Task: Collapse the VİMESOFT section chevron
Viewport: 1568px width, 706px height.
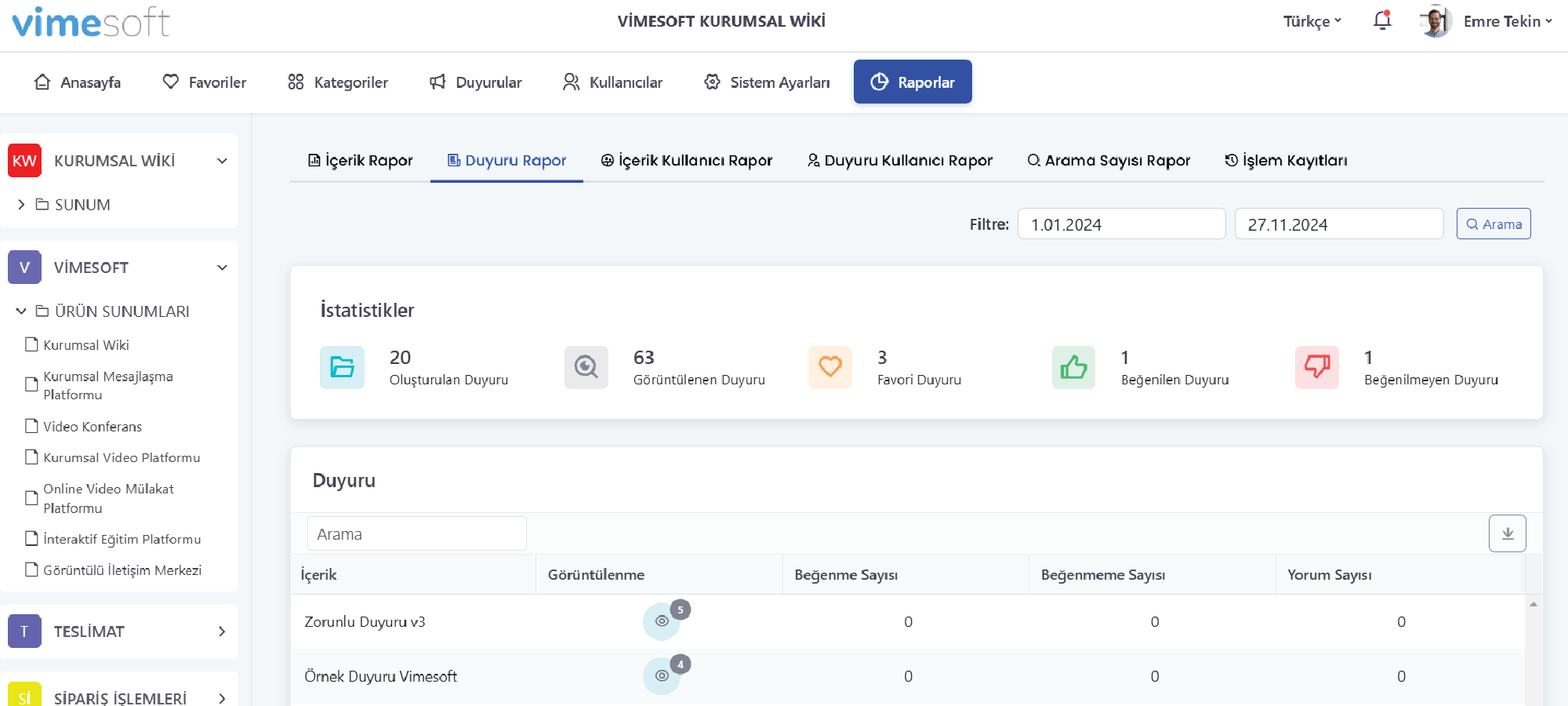Action: [x=222, y=267]
